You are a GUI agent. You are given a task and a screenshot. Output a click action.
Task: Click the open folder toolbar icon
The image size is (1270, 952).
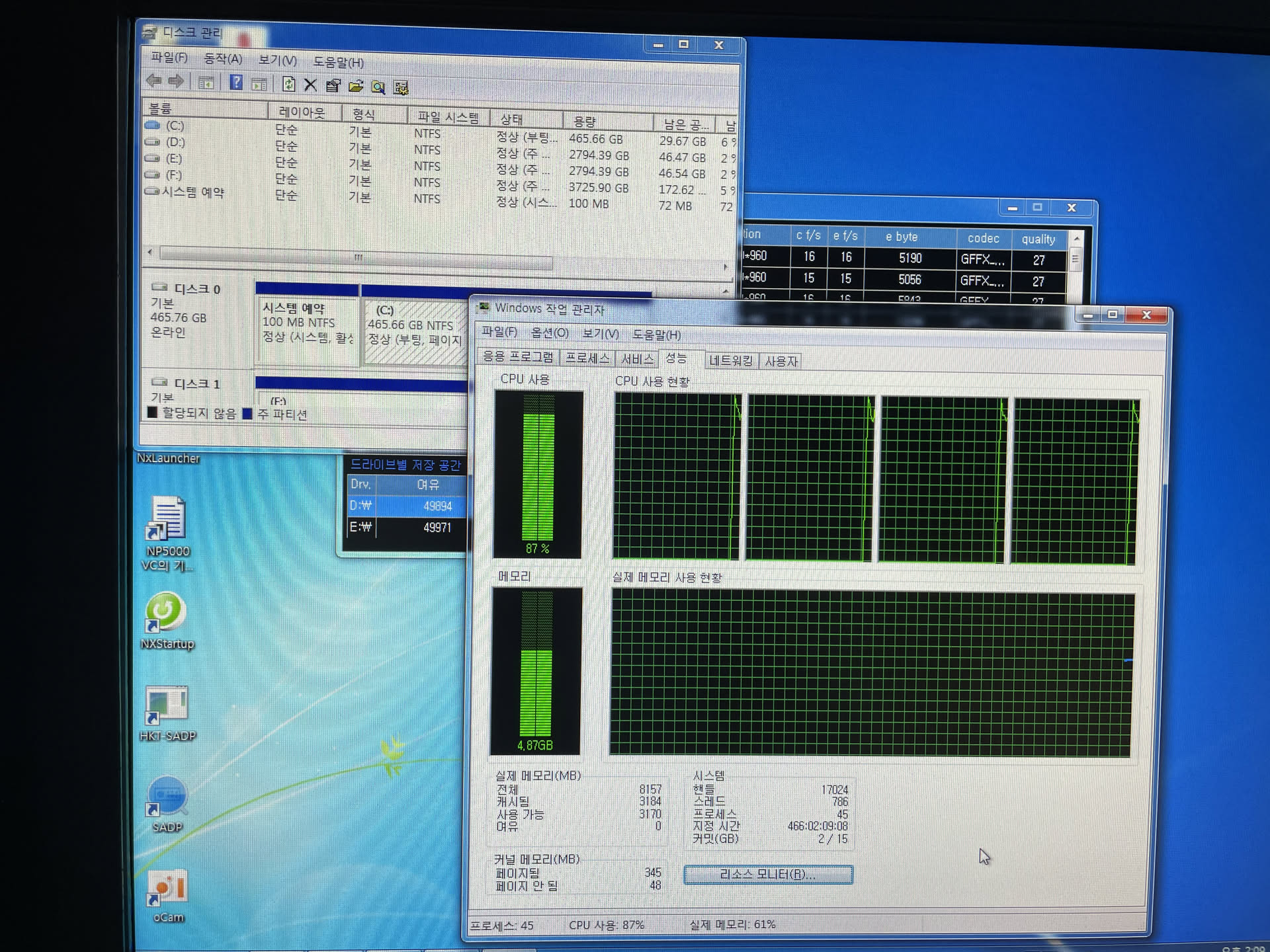pyautogui.click(x=356, y=86)
